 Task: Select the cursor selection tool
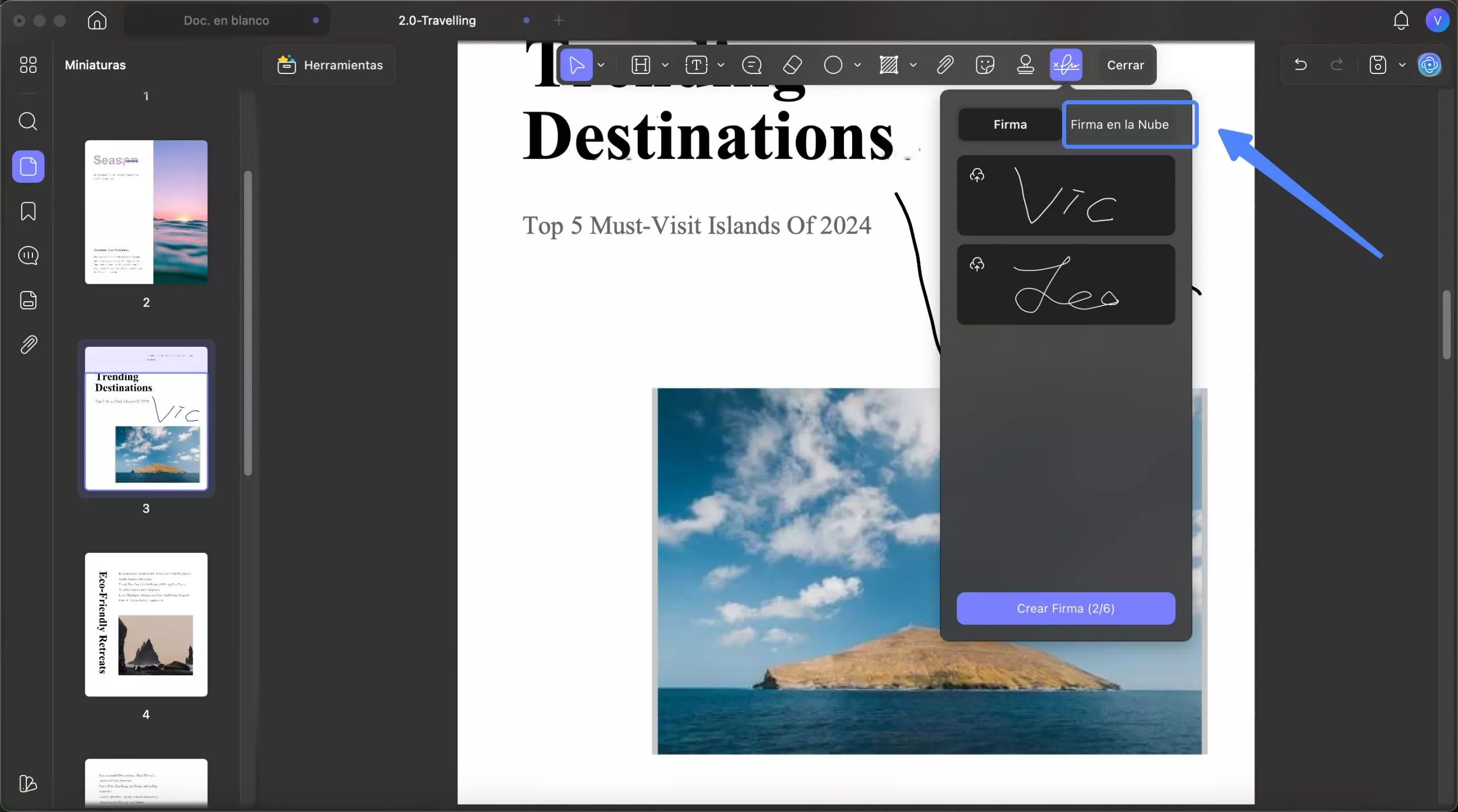coord(576,65)
